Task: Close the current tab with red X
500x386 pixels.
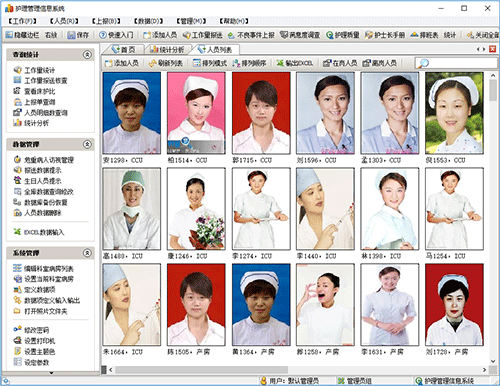Action: 492,49
